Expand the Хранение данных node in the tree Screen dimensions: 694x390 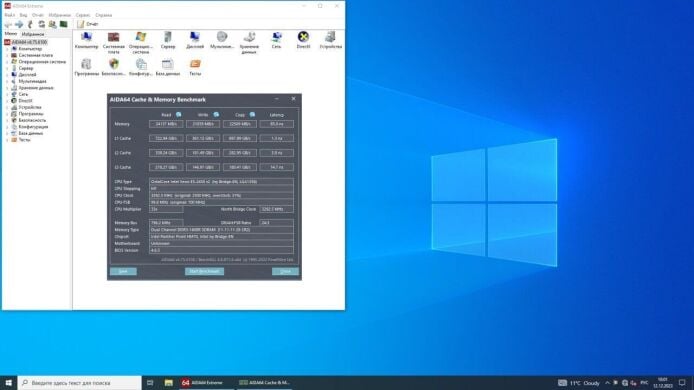[7, 88]
